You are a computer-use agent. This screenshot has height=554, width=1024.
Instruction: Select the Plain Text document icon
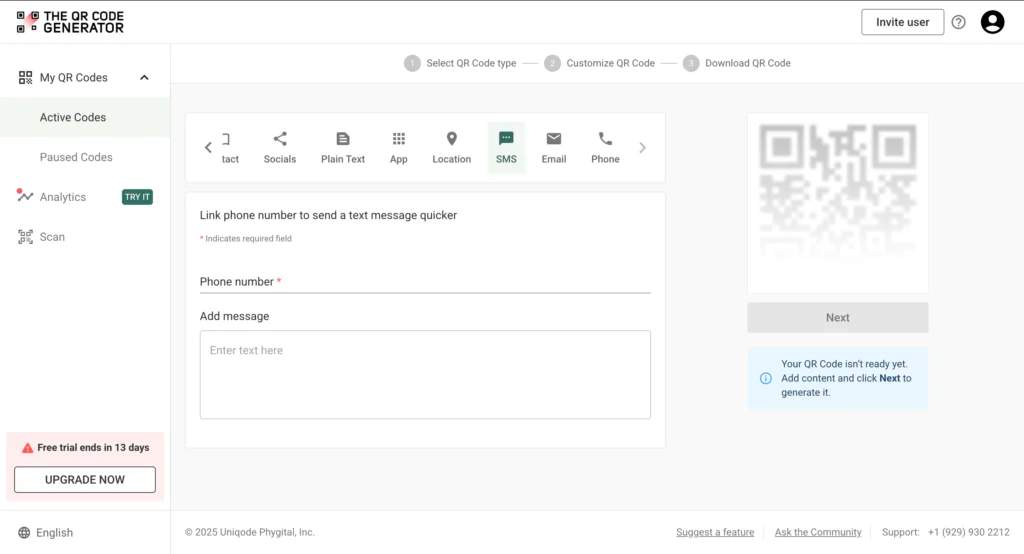[343, 138]
